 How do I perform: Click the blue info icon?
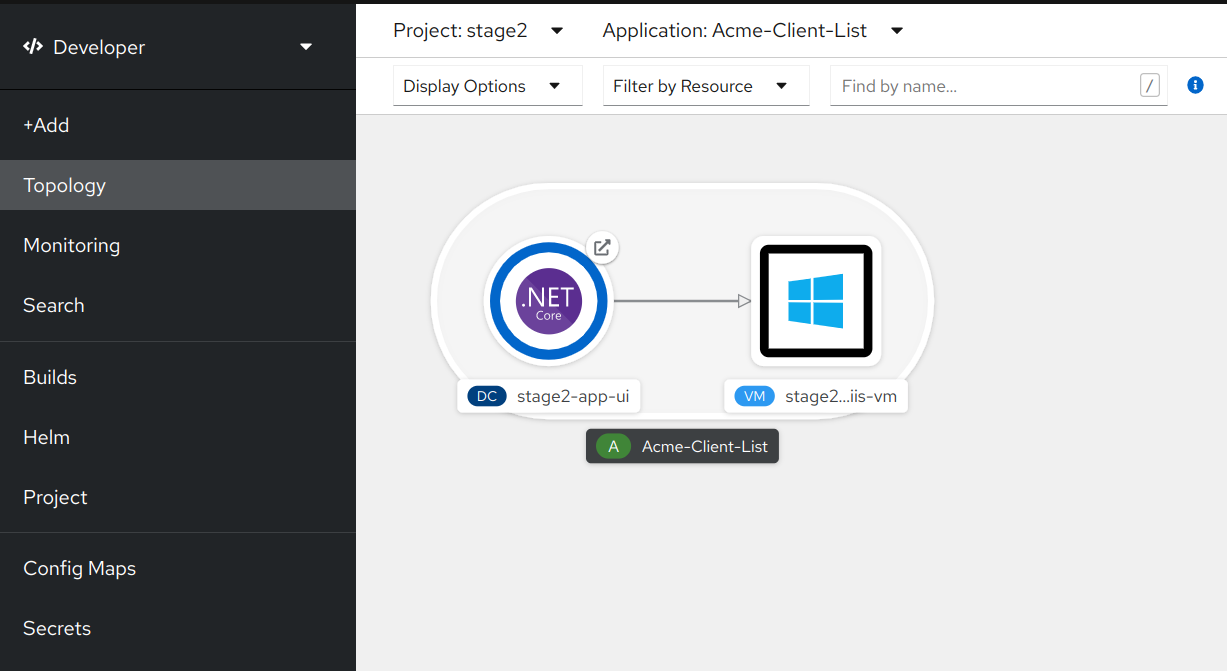coord(1195,86)
